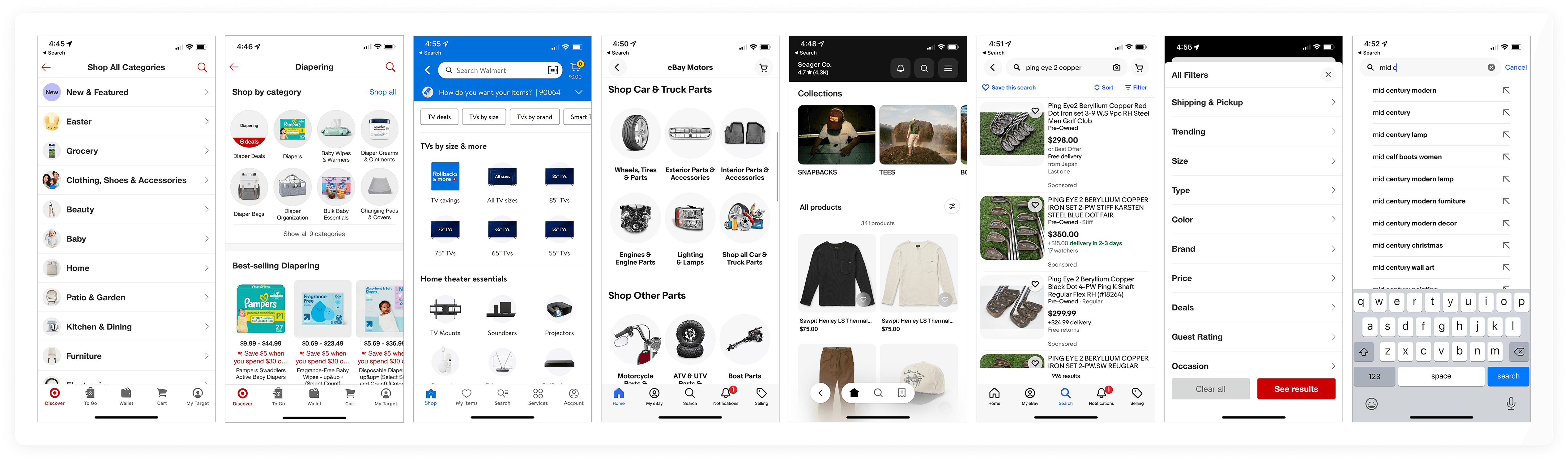Viewport: 1568px width, 462px height.
Task: Tap arrow icon beside 'mid century modern' suggestion
Action: click(x=1506, y=91)
